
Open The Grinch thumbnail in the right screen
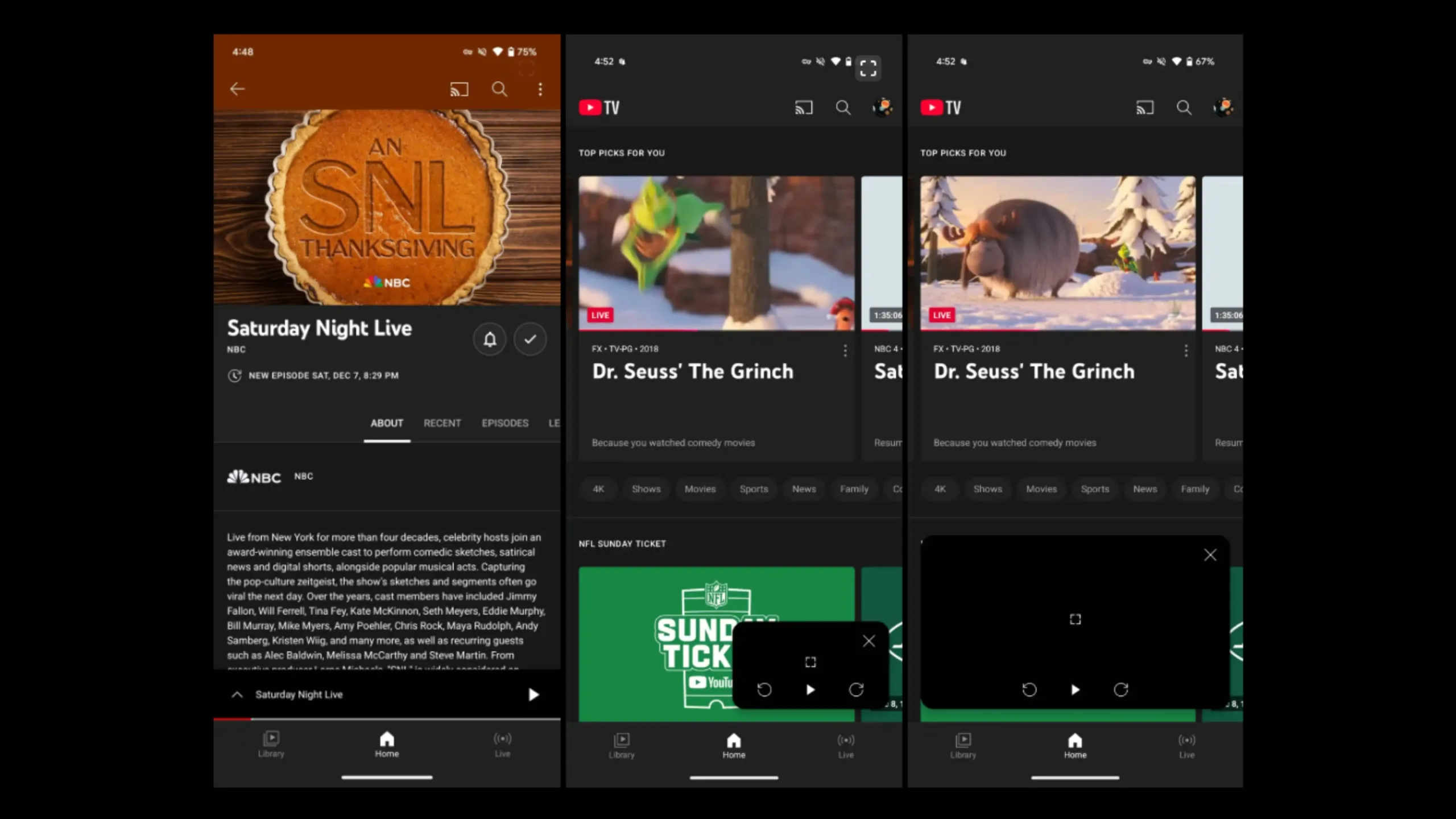(x=1058, y=253)
